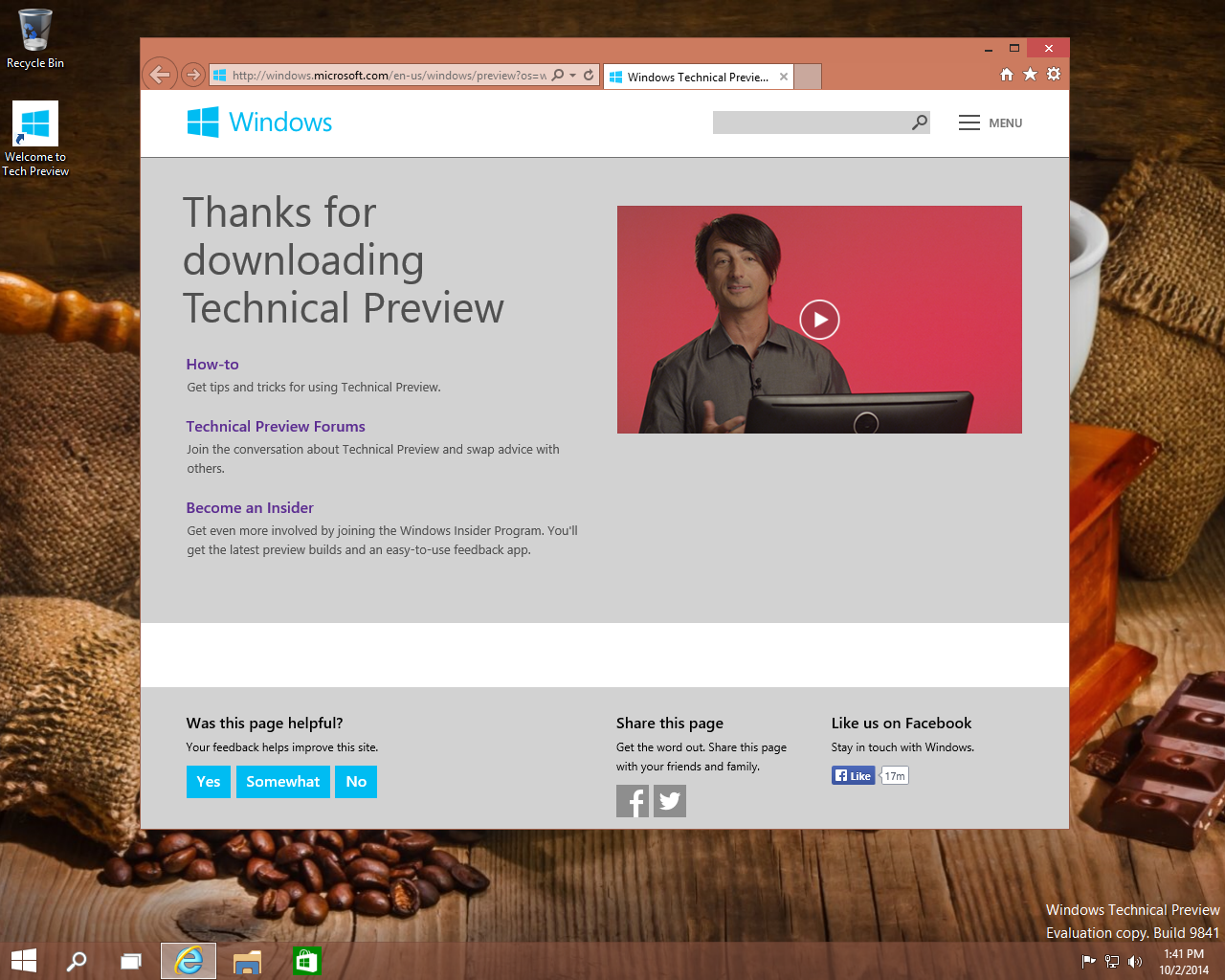Share the page via Twitter icon
Image resolution: width=1225 pixels, height=980 pixels.
670,801
